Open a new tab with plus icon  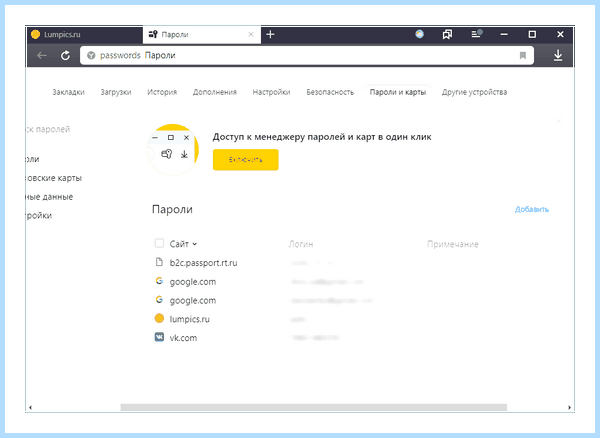(x=270, y=34)
